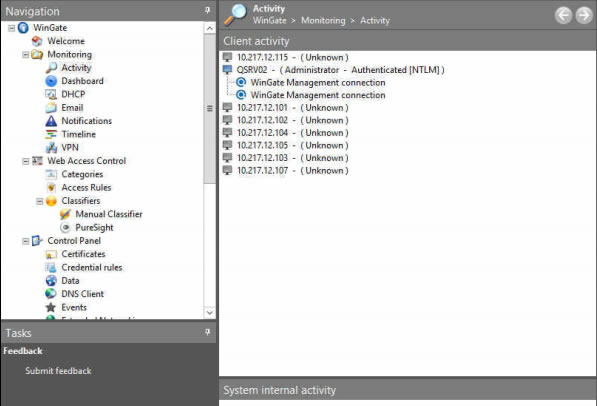
Task: Select the Credential rules tree item
Action: 92,268
